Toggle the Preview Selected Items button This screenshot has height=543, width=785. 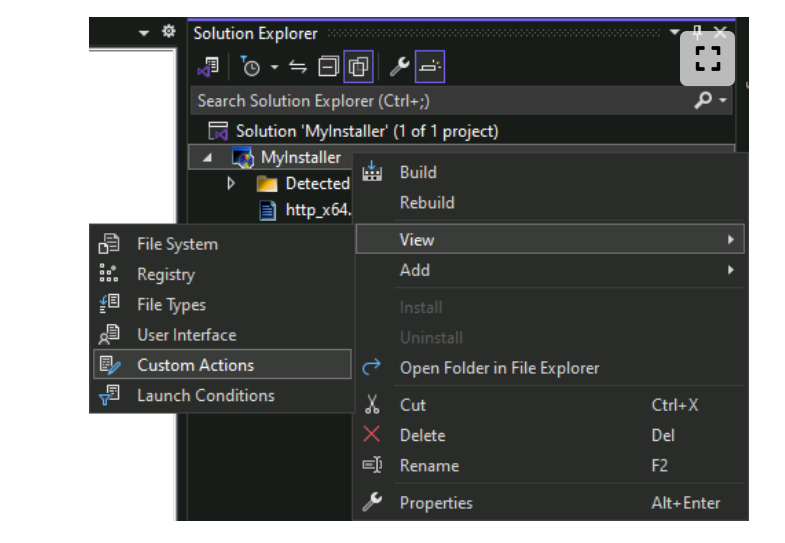tap(430, 67)
